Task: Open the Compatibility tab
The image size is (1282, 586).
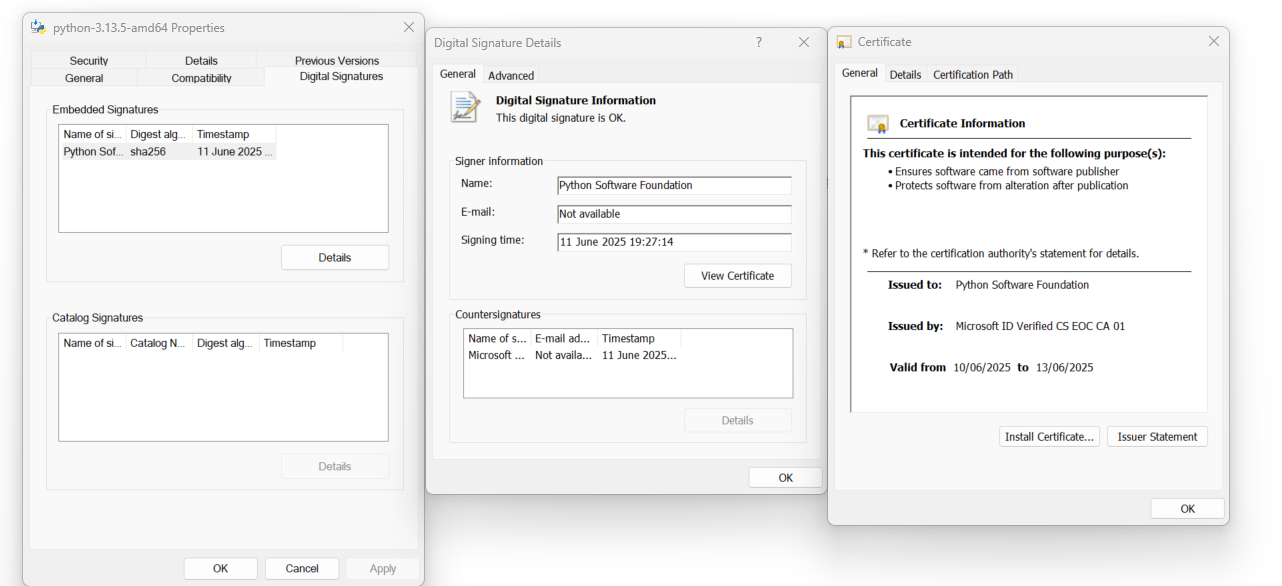Action: pos(201,78)
